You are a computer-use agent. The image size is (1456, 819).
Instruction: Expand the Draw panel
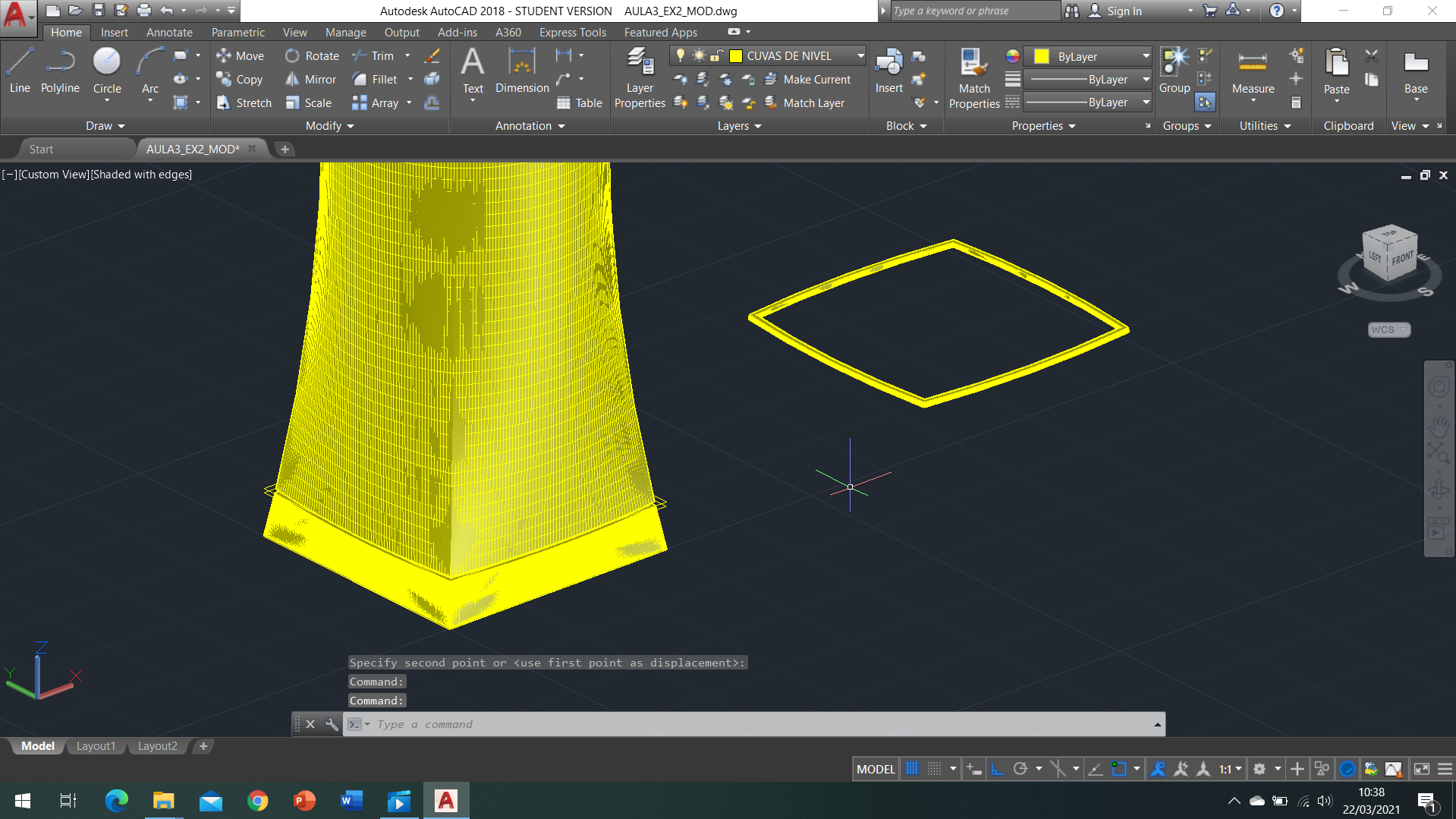click(x=105, y=126)
